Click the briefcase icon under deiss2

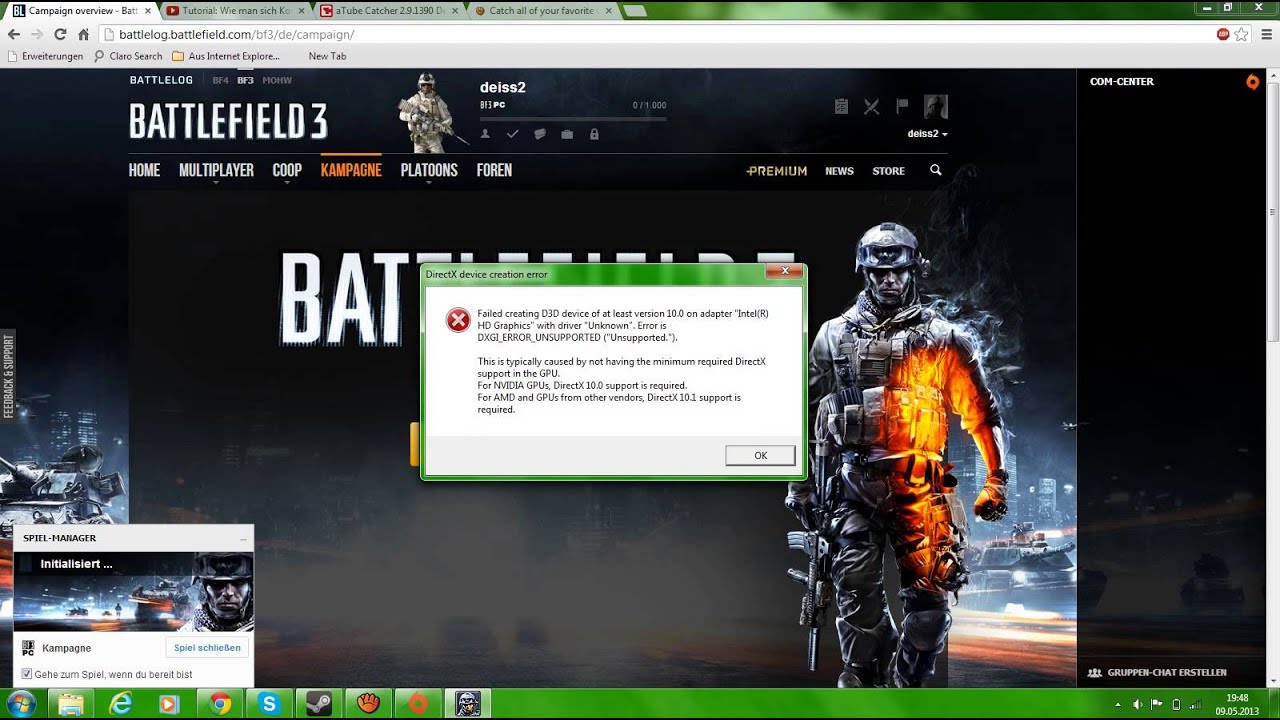pyautogui.click(x=567, y=134)
